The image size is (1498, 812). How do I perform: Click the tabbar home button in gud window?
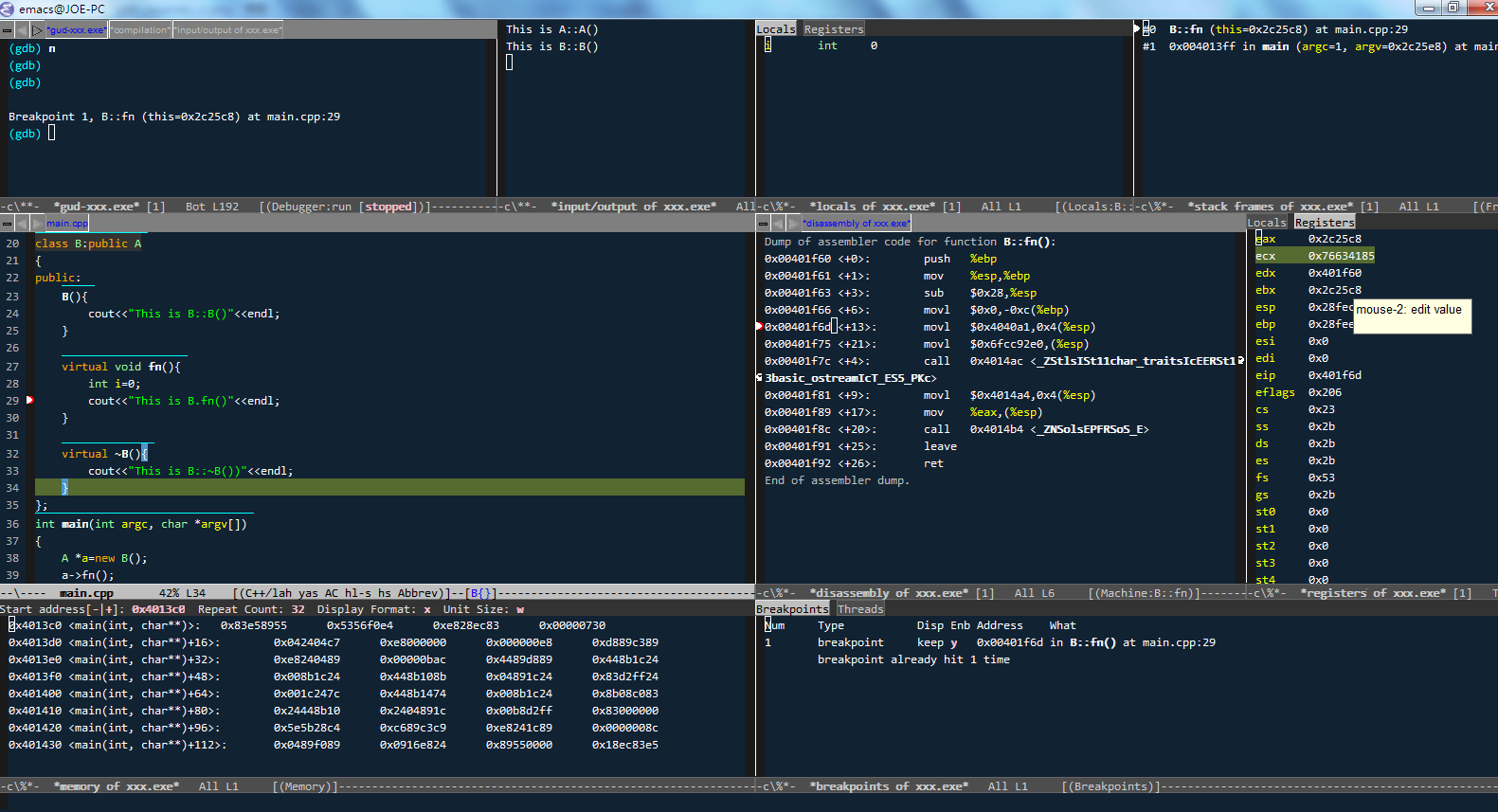pos(7,30)
